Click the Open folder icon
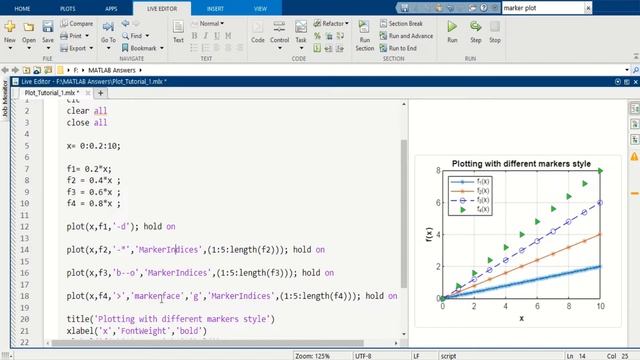 [x=29, y=27]
